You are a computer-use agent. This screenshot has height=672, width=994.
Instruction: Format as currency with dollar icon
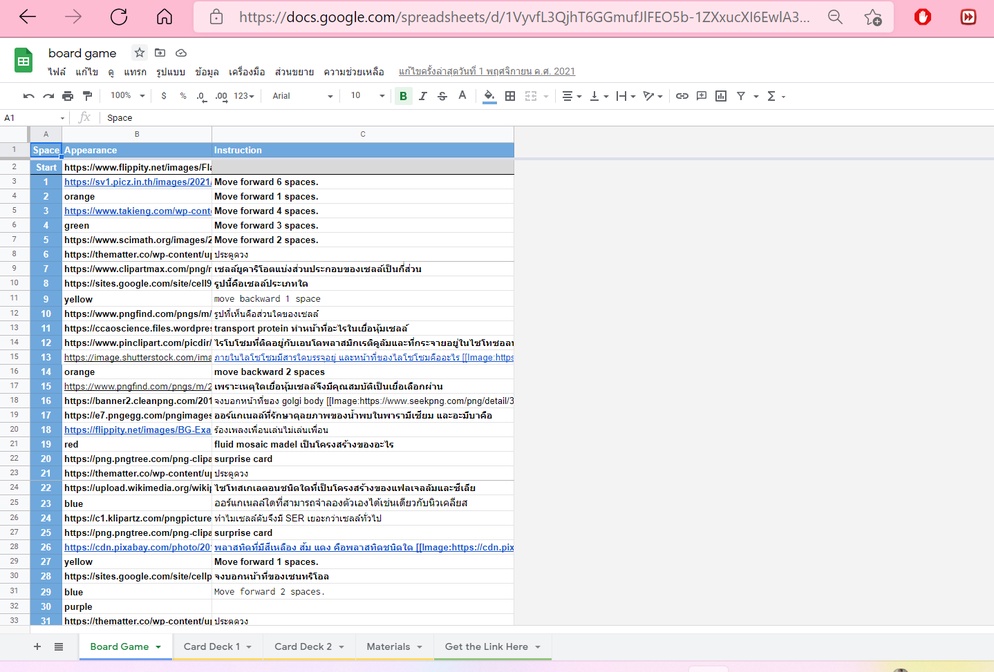pos(164,96)
